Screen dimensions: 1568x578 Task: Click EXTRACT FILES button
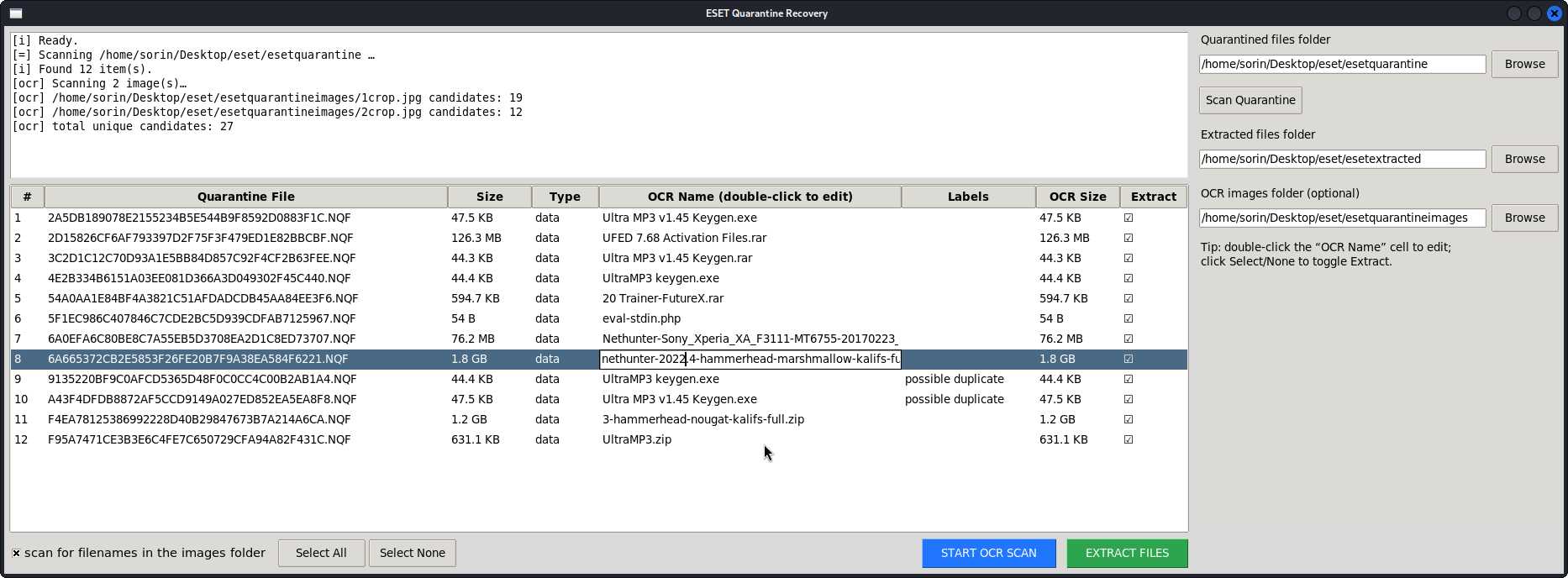click(1127, 553)
